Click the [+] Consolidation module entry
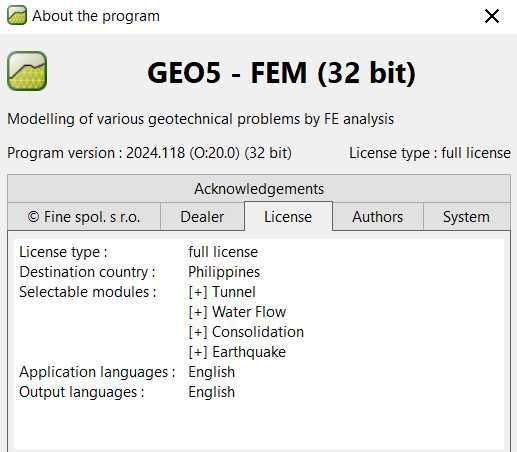 (x=246, y=332)
